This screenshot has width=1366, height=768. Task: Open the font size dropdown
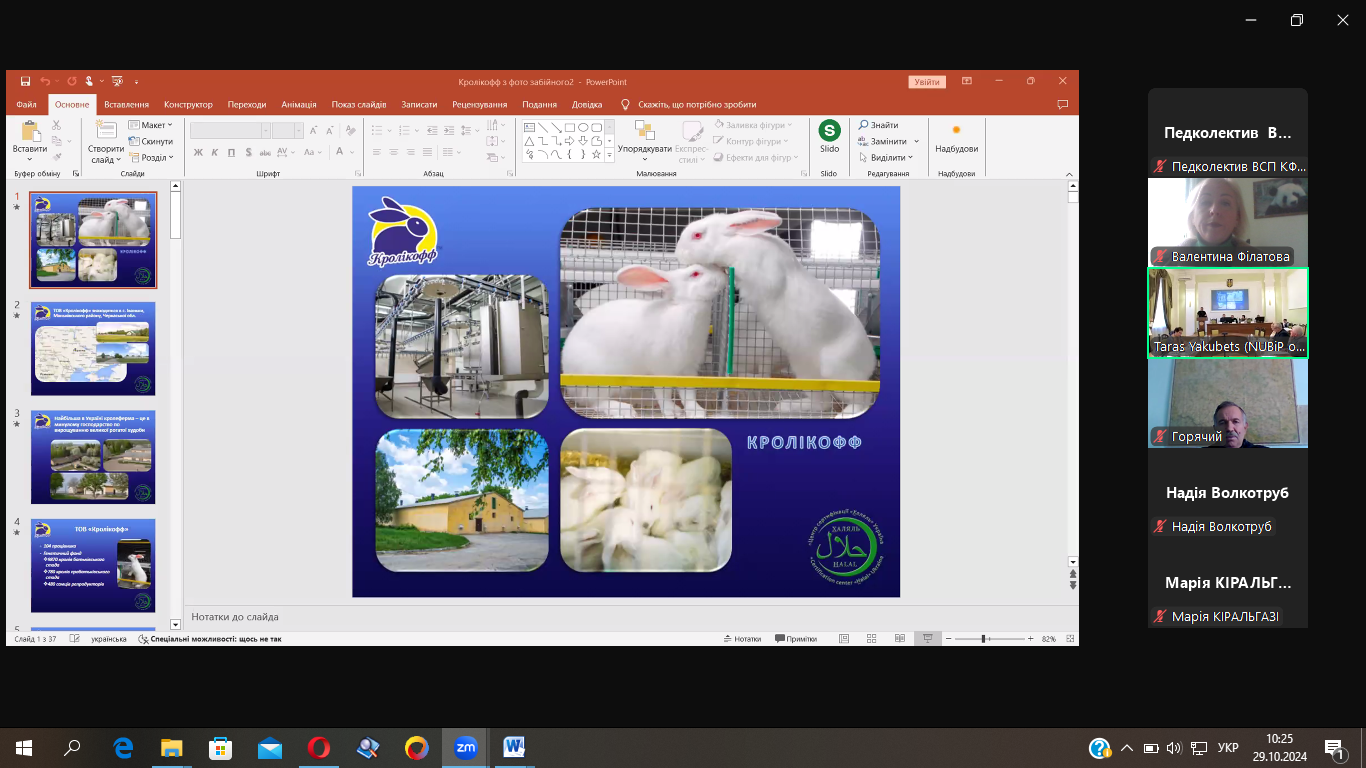tap(299, 130)
